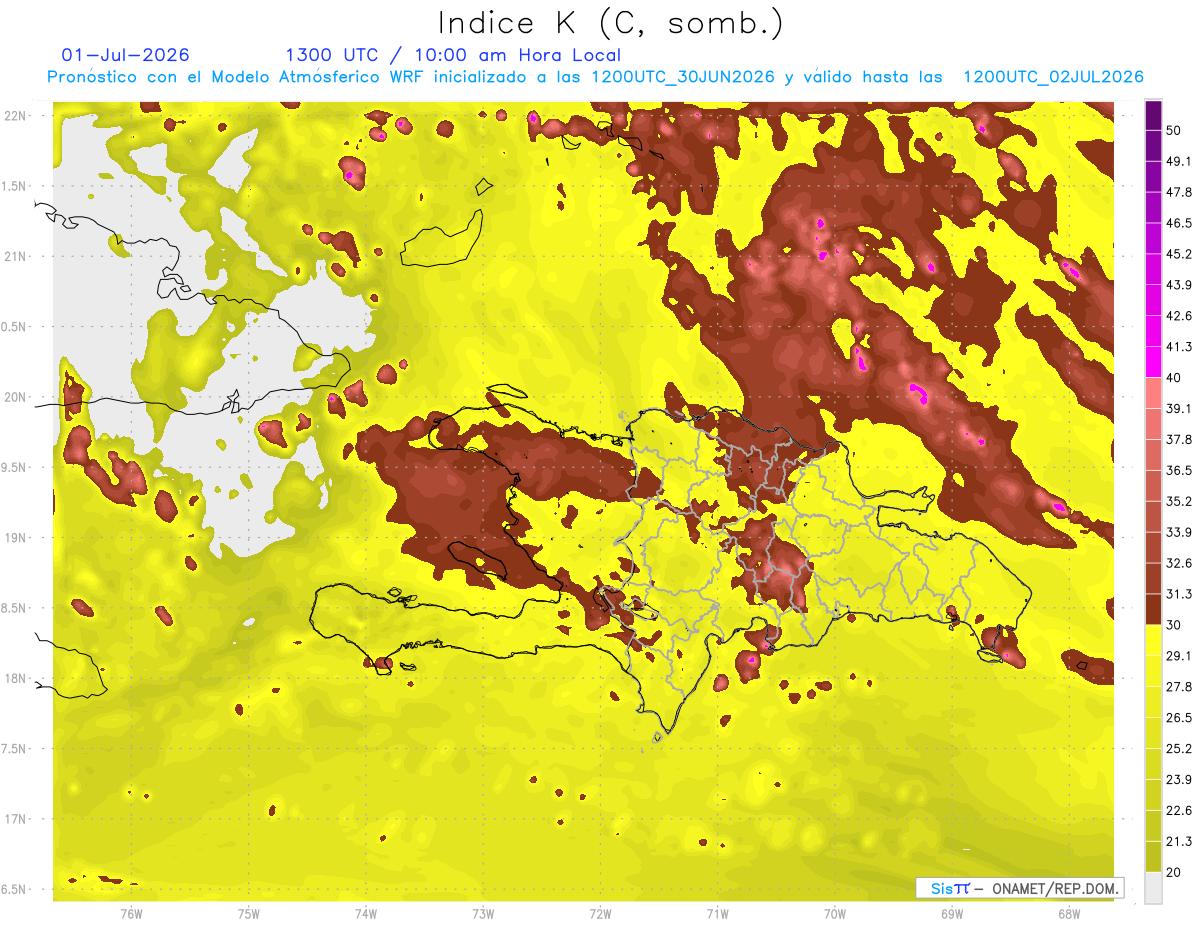The width and height of the screenshot is (1200, 927).
Task: Click the "1300 UTC / 10:00 am Hora Local" text
Action: coord(453,55)
